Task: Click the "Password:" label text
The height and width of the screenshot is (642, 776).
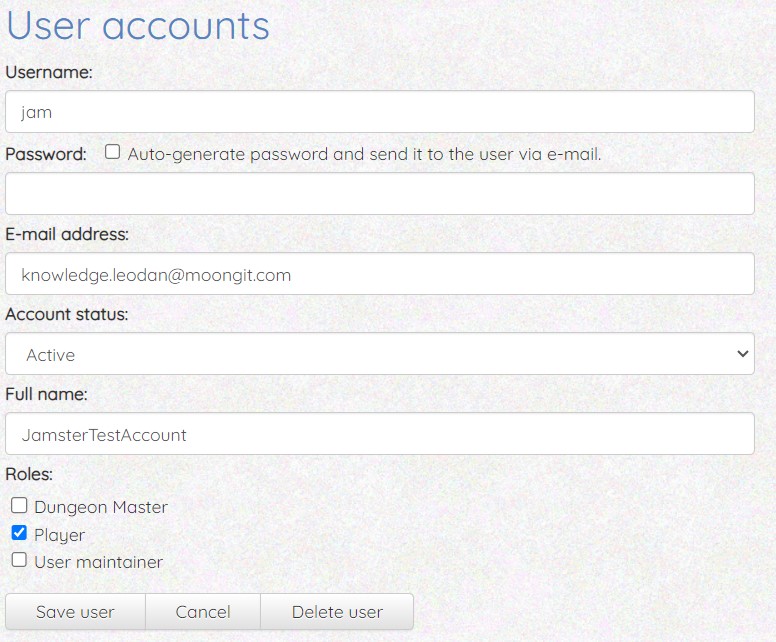Action: tap(46, 154)
